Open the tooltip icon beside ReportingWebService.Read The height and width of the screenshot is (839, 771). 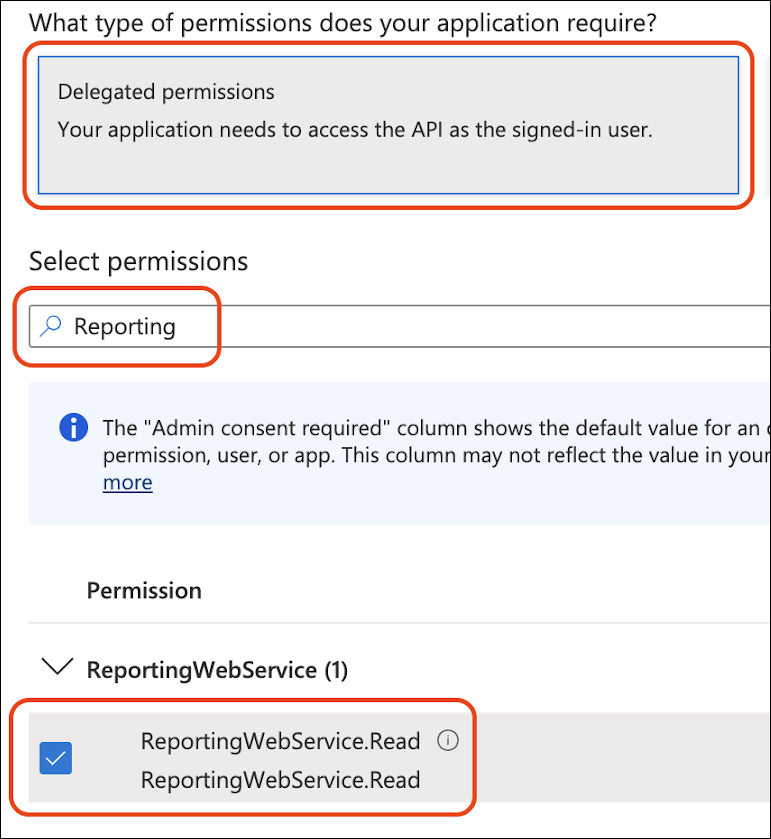[448, 740]
